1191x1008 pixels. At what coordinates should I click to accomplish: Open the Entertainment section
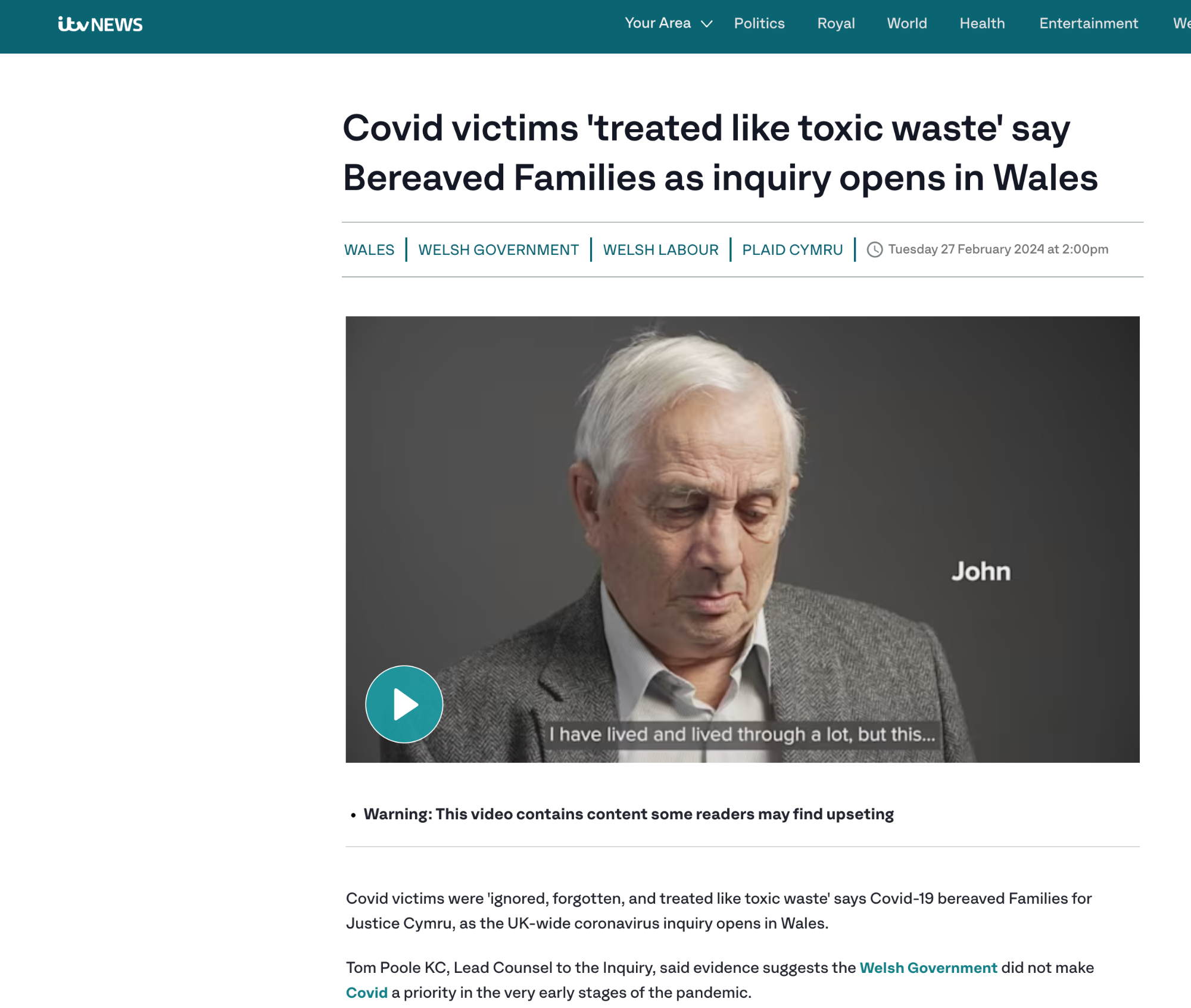click(1089, 23)
